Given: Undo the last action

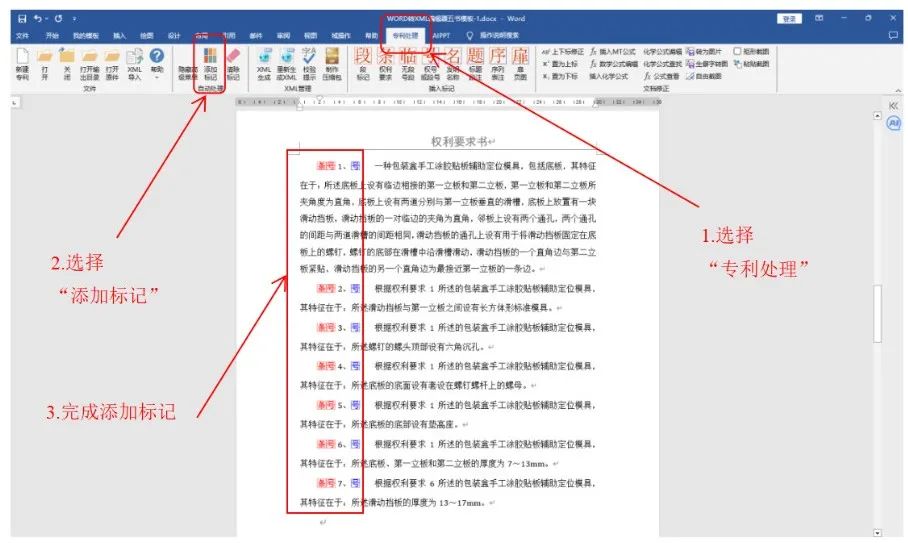Looking at the screenshot, I should [38, 19].
